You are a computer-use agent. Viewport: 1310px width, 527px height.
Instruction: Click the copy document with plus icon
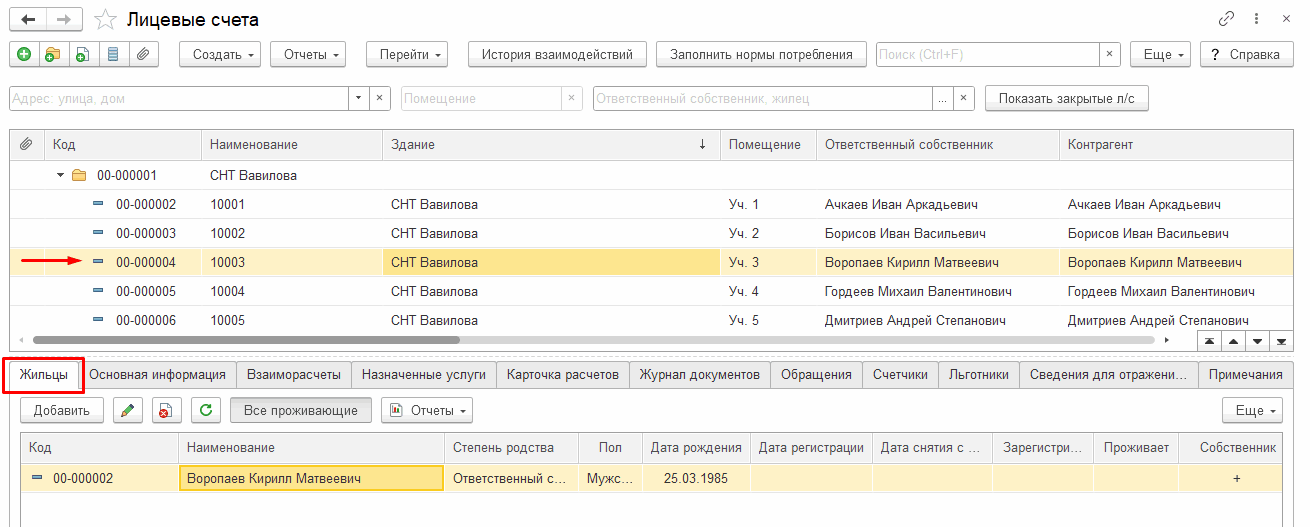click(81, 55)
